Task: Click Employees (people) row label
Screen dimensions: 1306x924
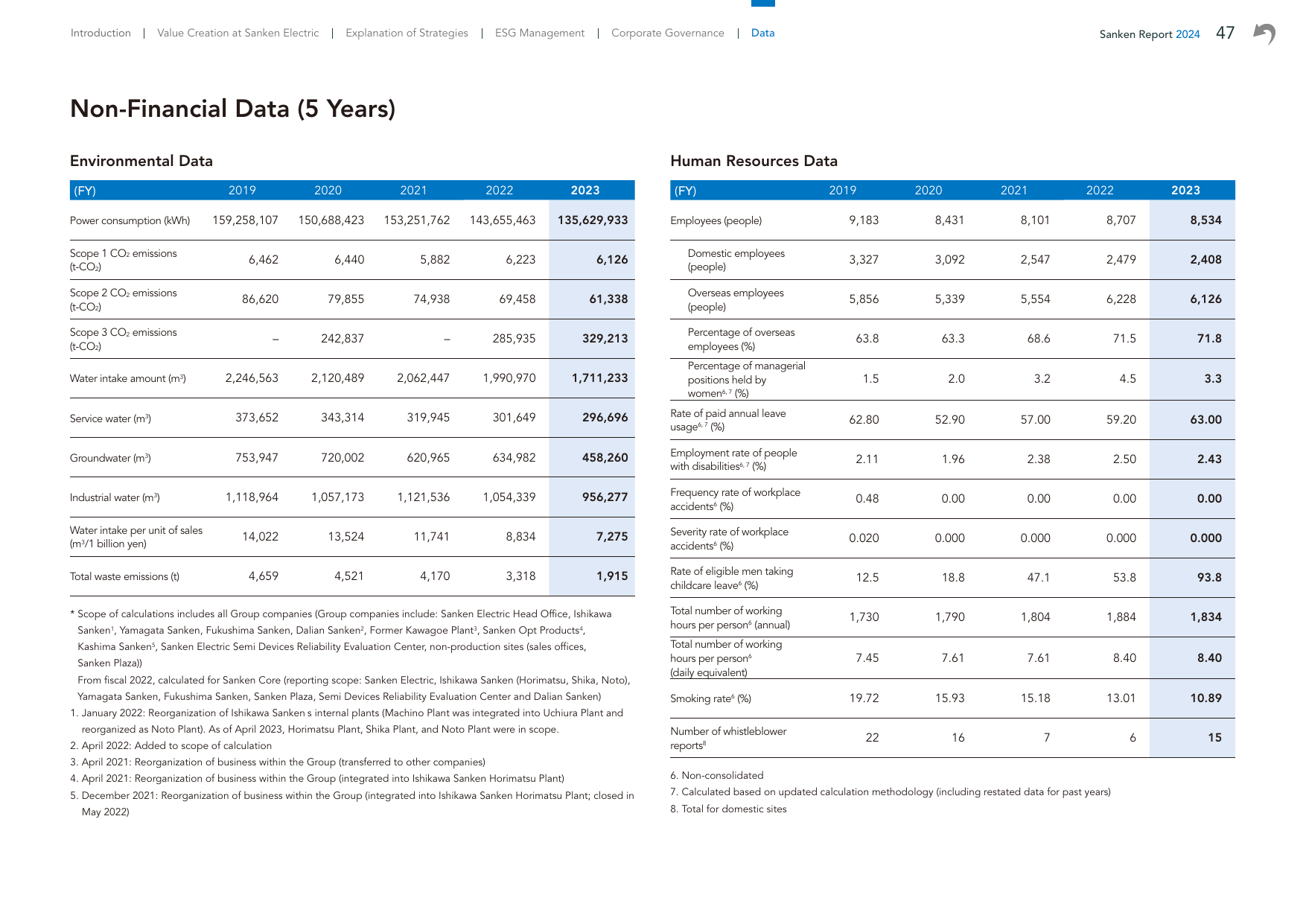Action: click(716, 220)
